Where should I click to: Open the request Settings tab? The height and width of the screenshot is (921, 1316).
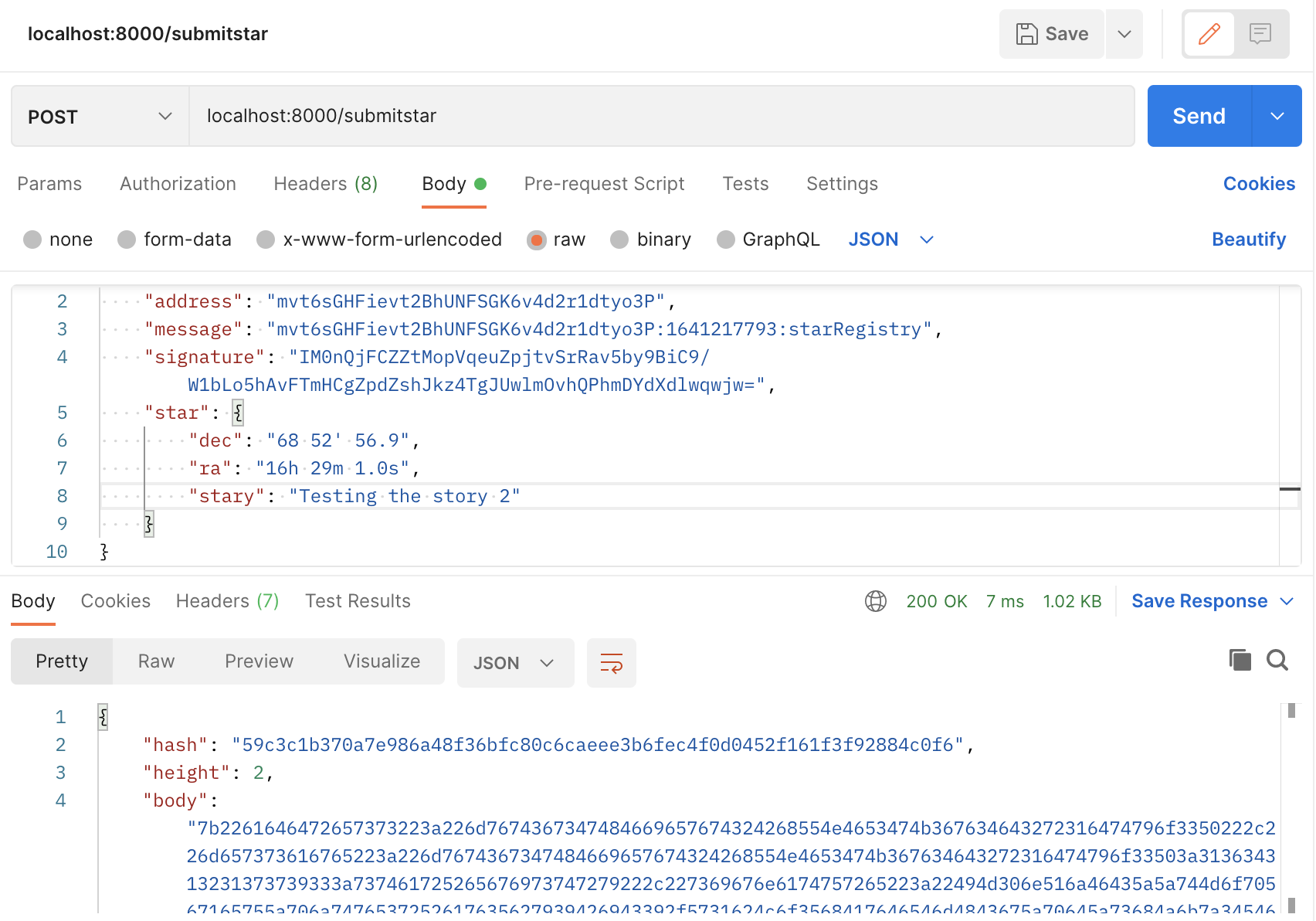coord(842,184)
